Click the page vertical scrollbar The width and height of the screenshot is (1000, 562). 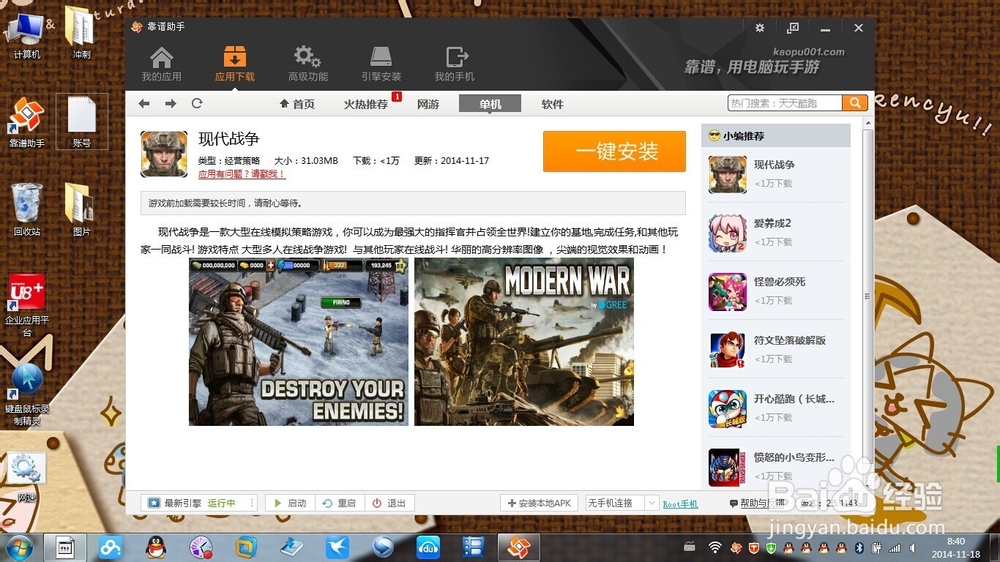point(867,297)
